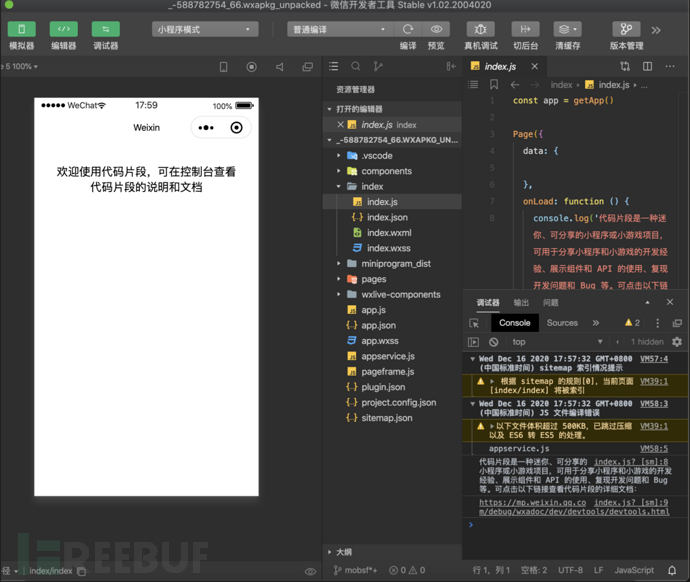Click the notification bell in status bar
The width and height of the screenshot is (690, 582).
click(672, 570)
